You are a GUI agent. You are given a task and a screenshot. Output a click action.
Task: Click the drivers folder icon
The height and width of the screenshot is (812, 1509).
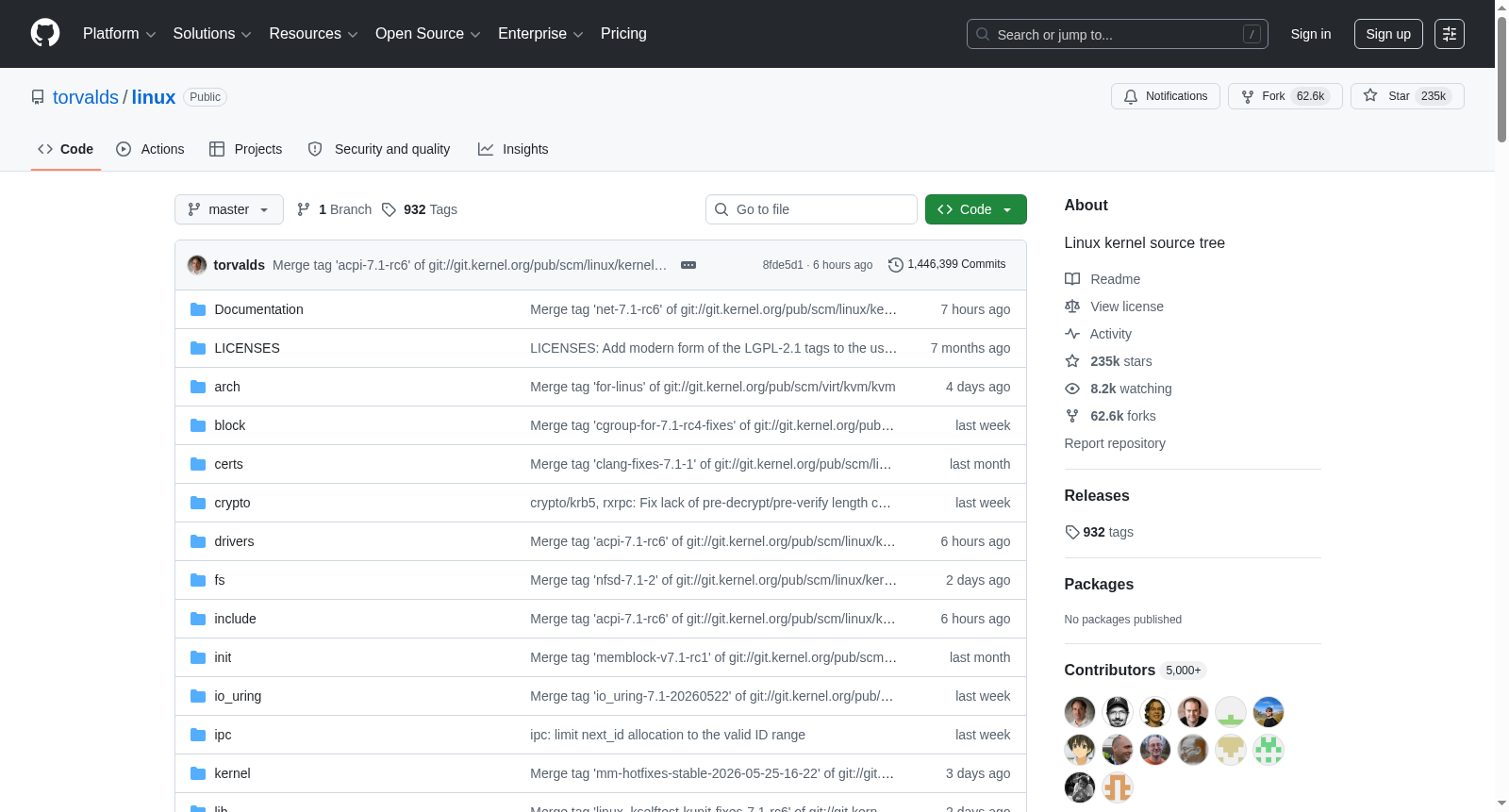tap(198, 541)
